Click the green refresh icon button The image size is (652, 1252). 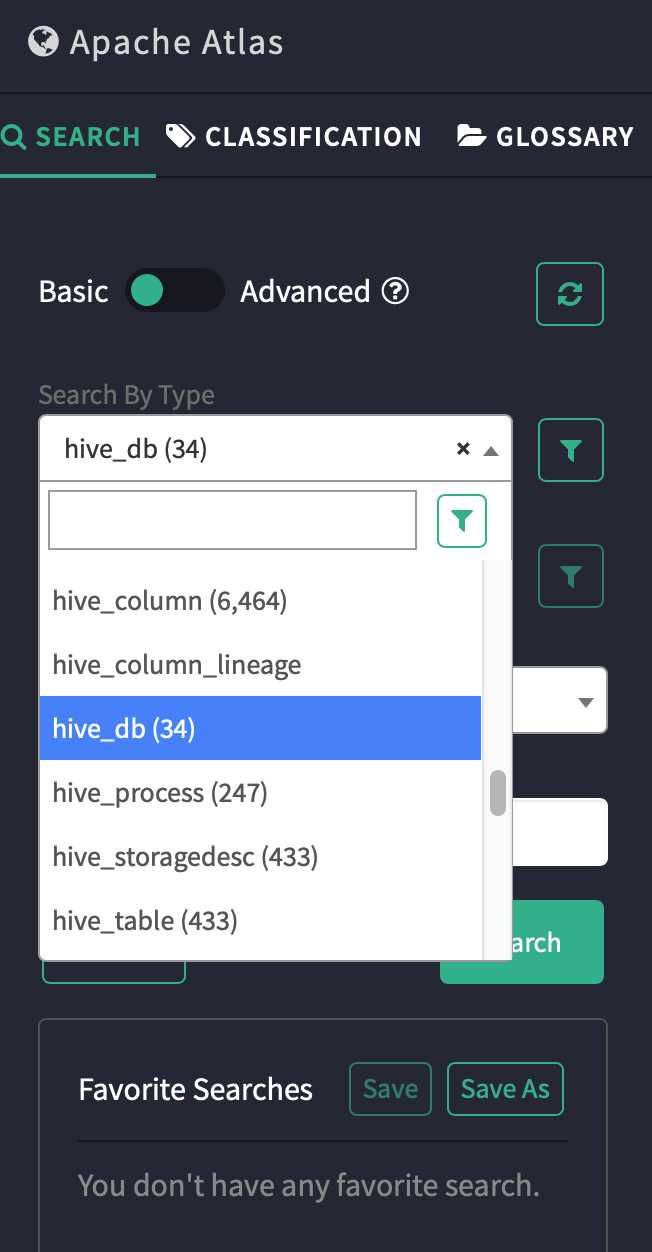(570, 294)
